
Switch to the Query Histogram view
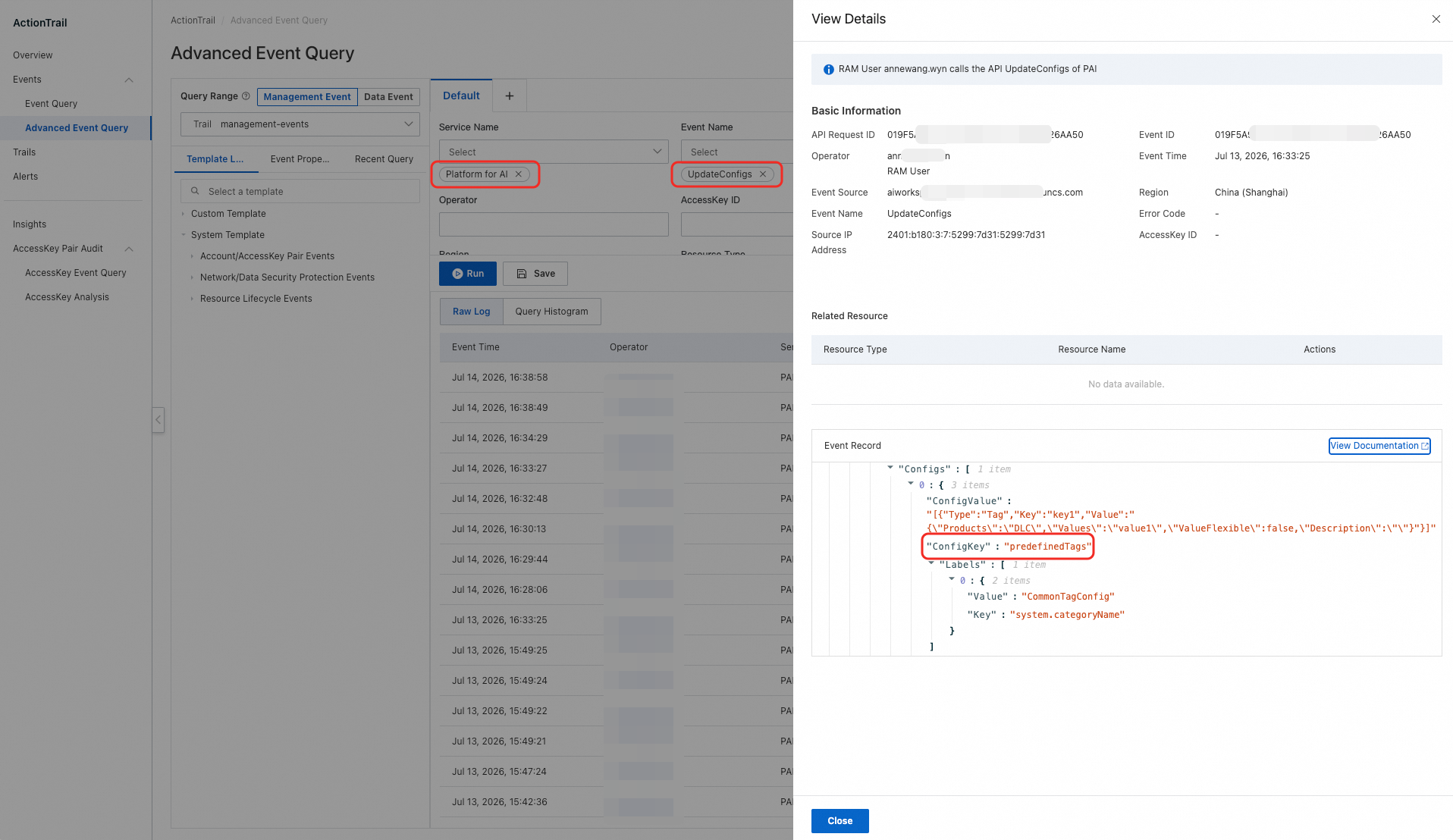click(x=551, y=312)
